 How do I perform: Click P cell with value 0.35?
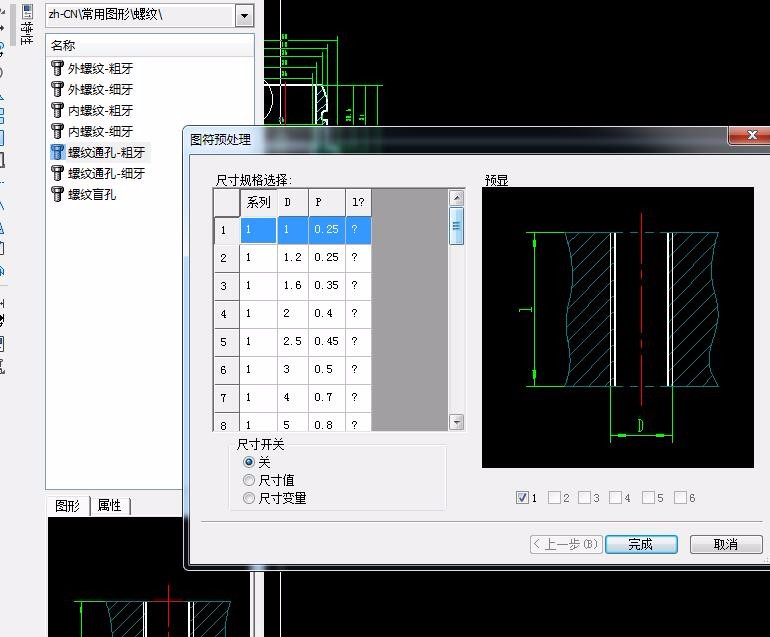(327, 286)
